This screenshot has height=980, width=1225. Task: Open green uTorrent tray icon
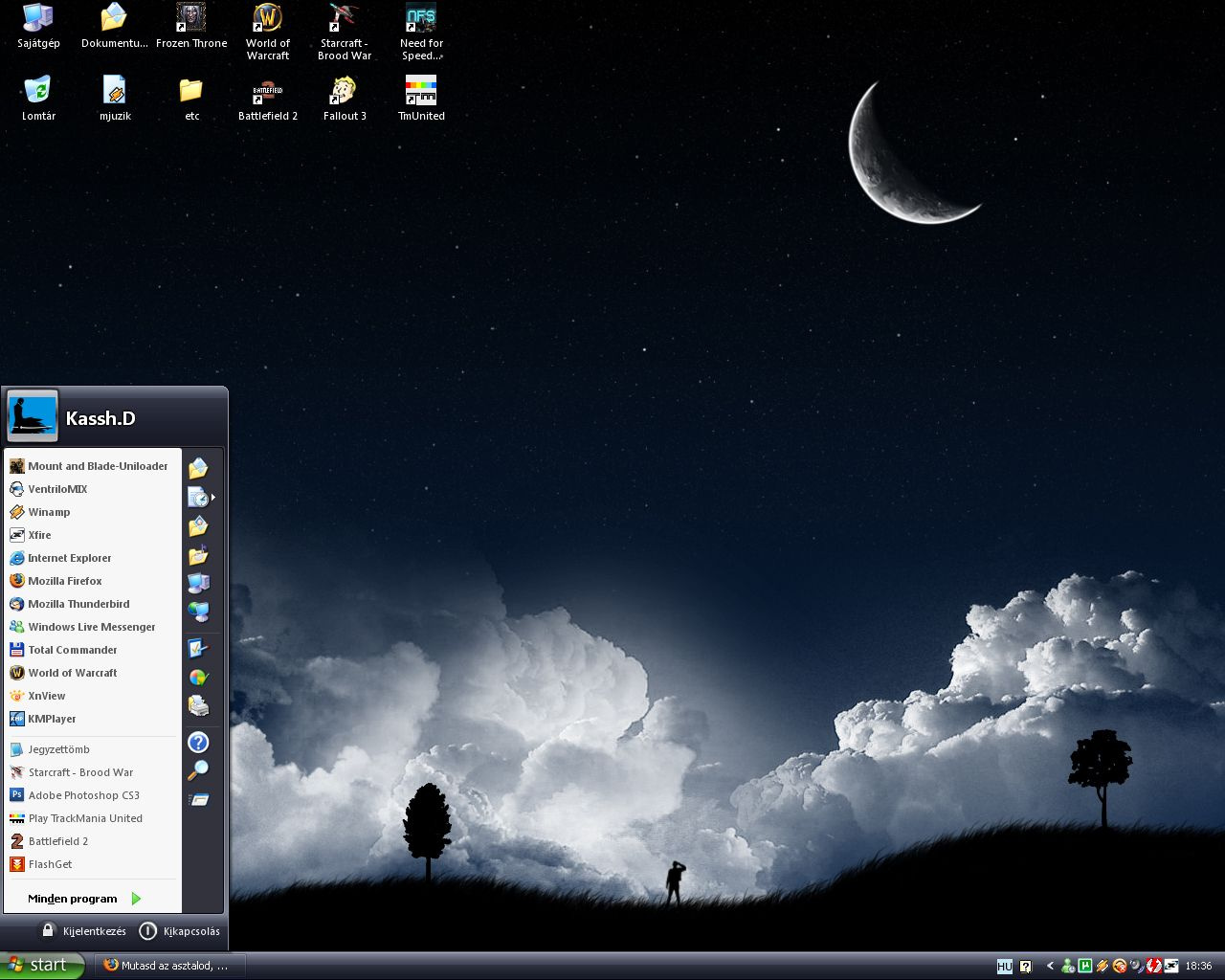click(1085, 967)
